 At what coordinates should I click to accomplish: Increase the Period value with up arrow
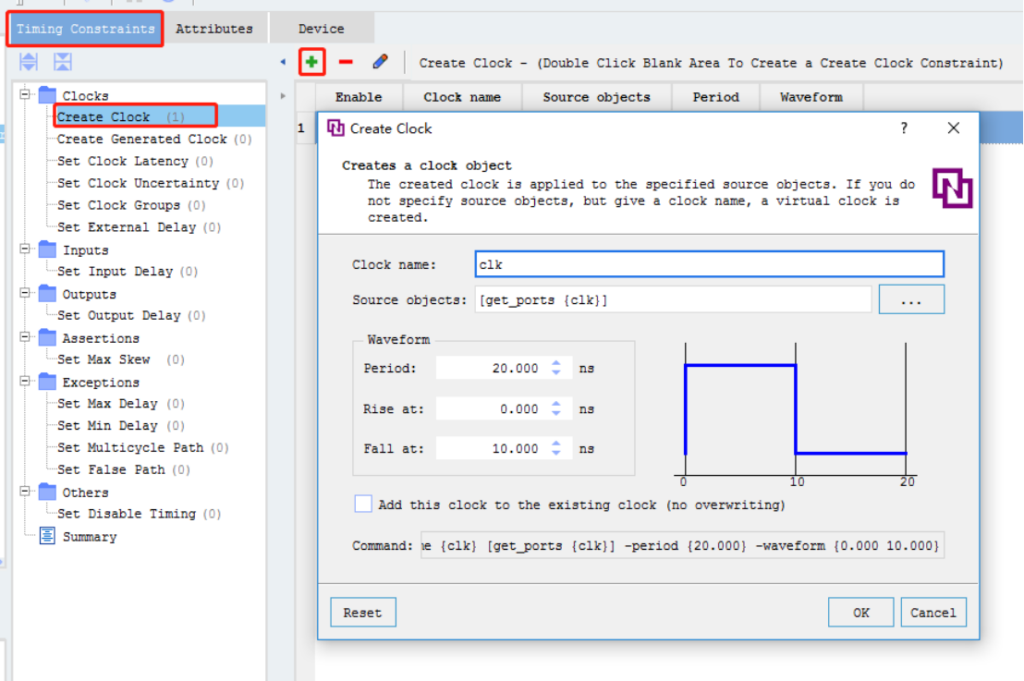pos(557,363)
